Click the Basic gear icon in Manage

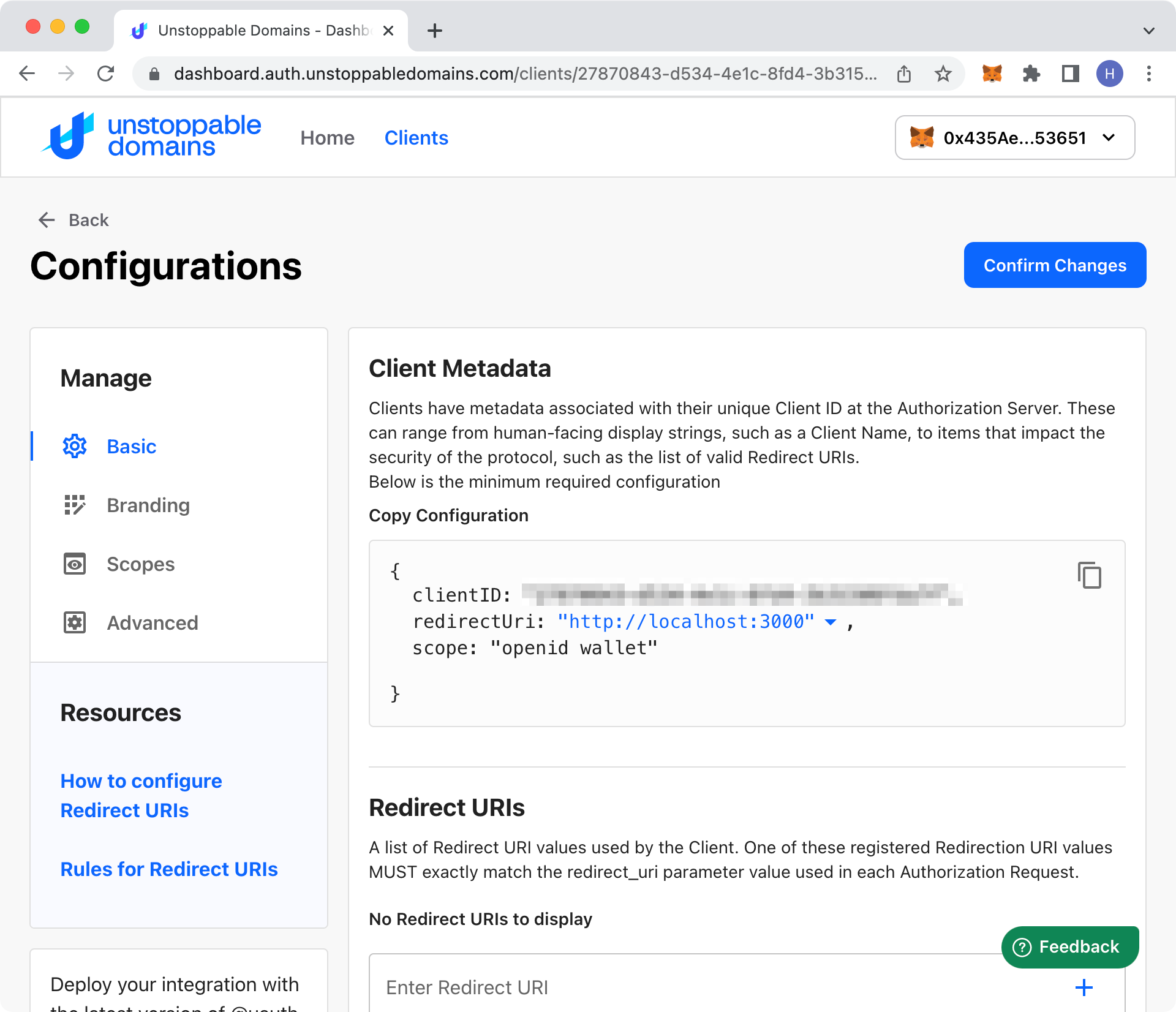click(x=75, y=446)
